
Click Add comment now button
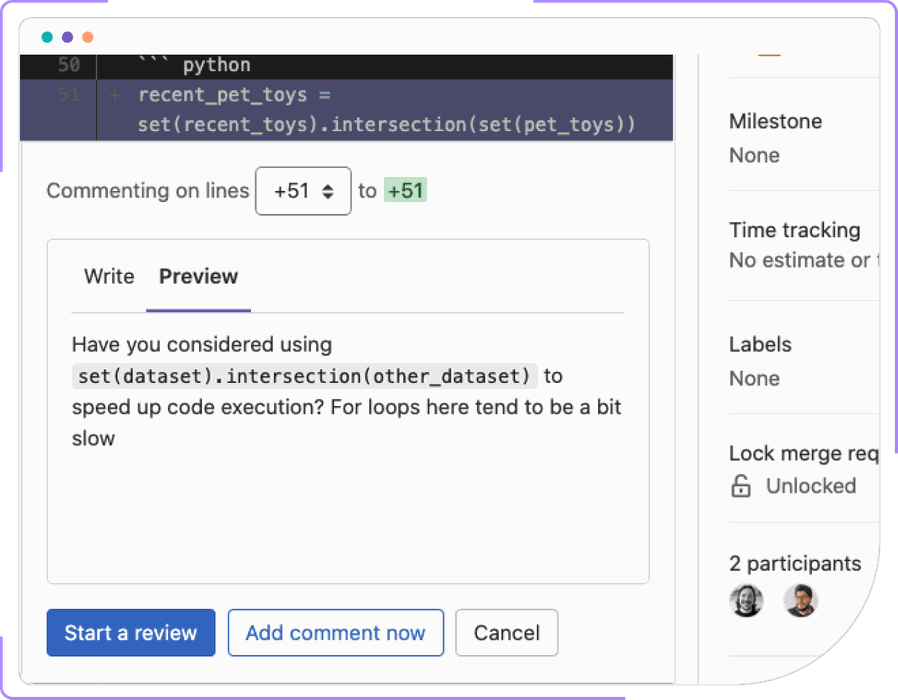pyautogui.click(x=336, y=632)
